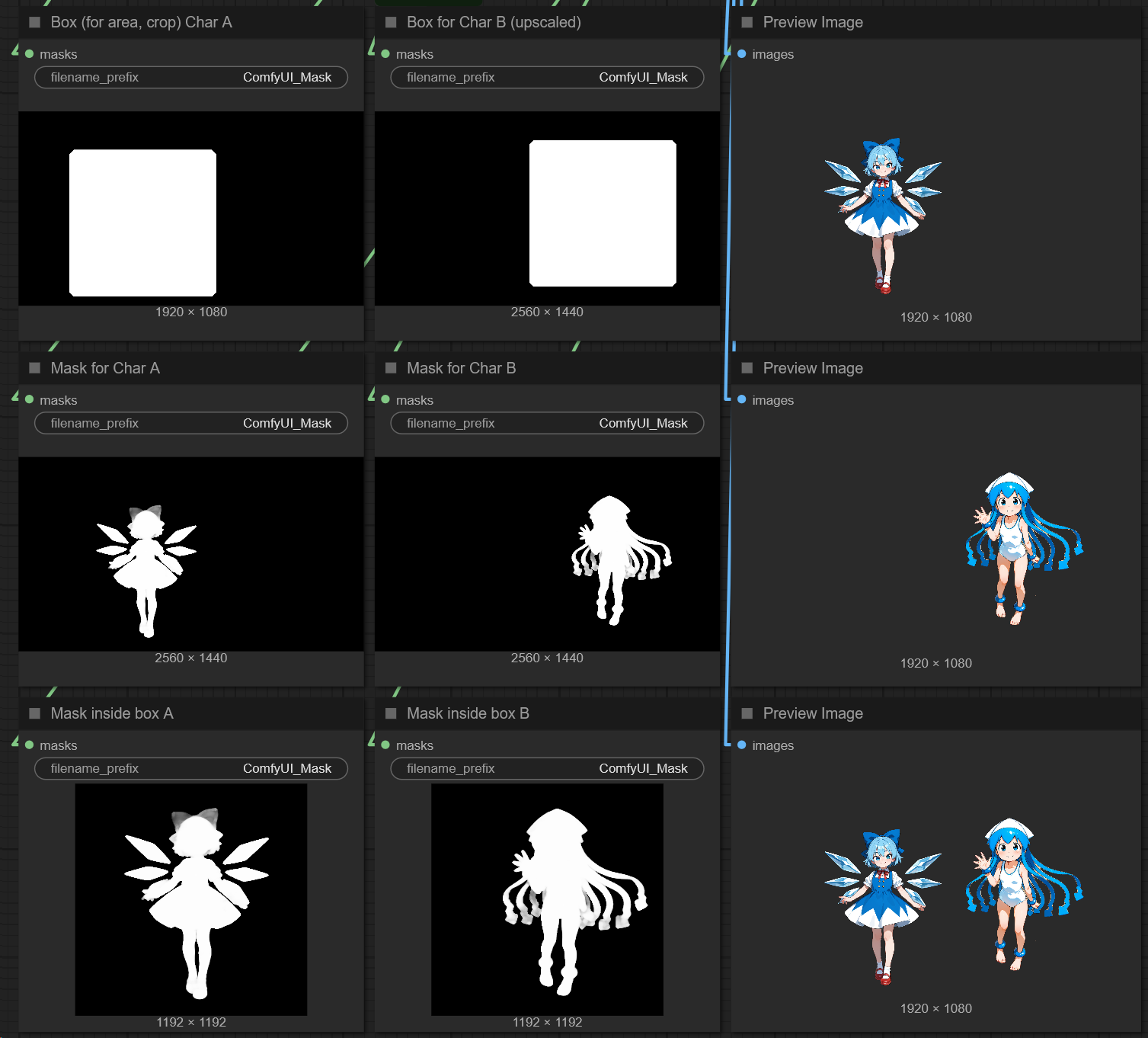This screenshot has height=1038, width=1148.
Task: Click filename_prefix field in Mask inside box B
Action: coord(547,768)
